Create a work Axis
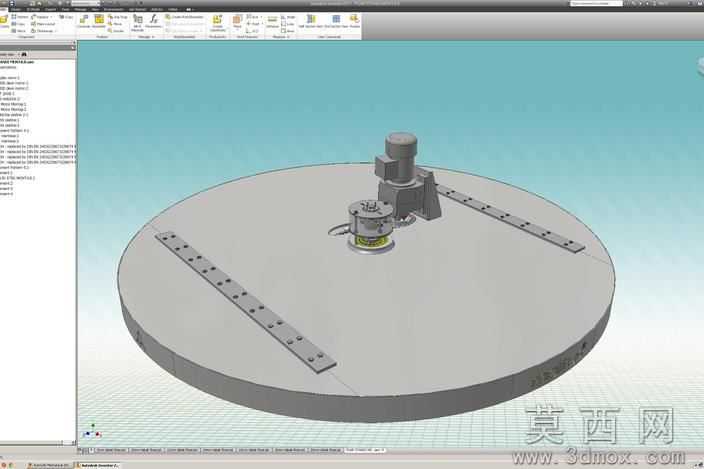This screenshot has width=704, height=469. (x=253, y=17)
